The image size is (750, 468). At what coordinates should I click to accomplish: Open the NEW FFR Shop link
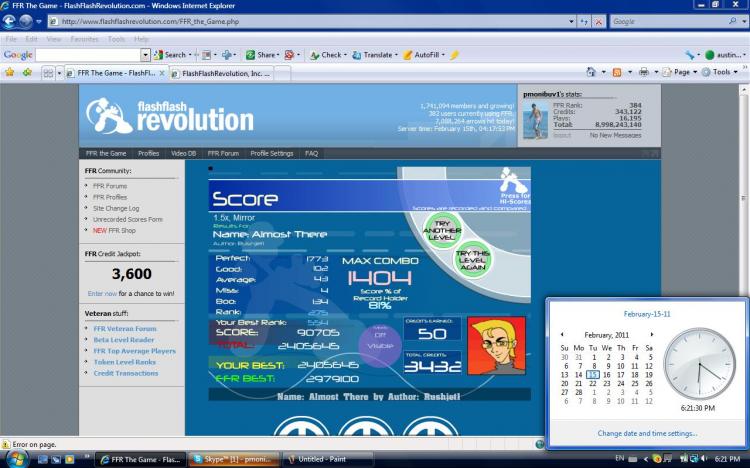114,231
